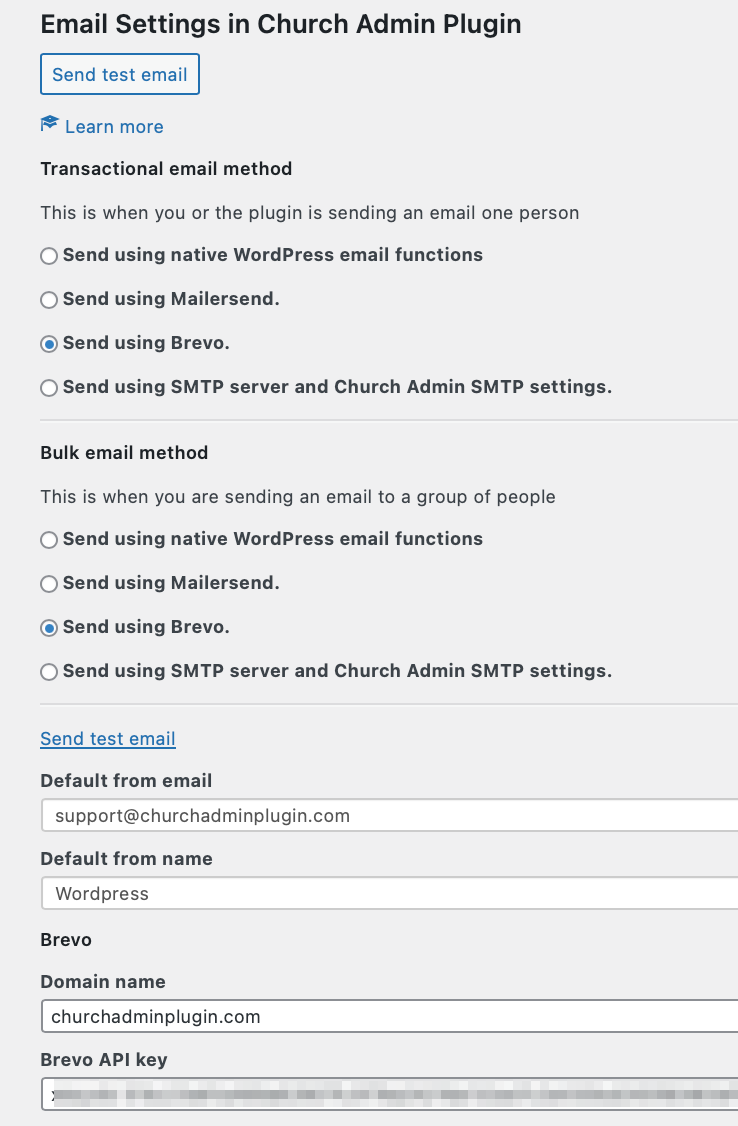Select native WordPress email for bulk method
Screen dimensions: 738x1126
point(49,540)
